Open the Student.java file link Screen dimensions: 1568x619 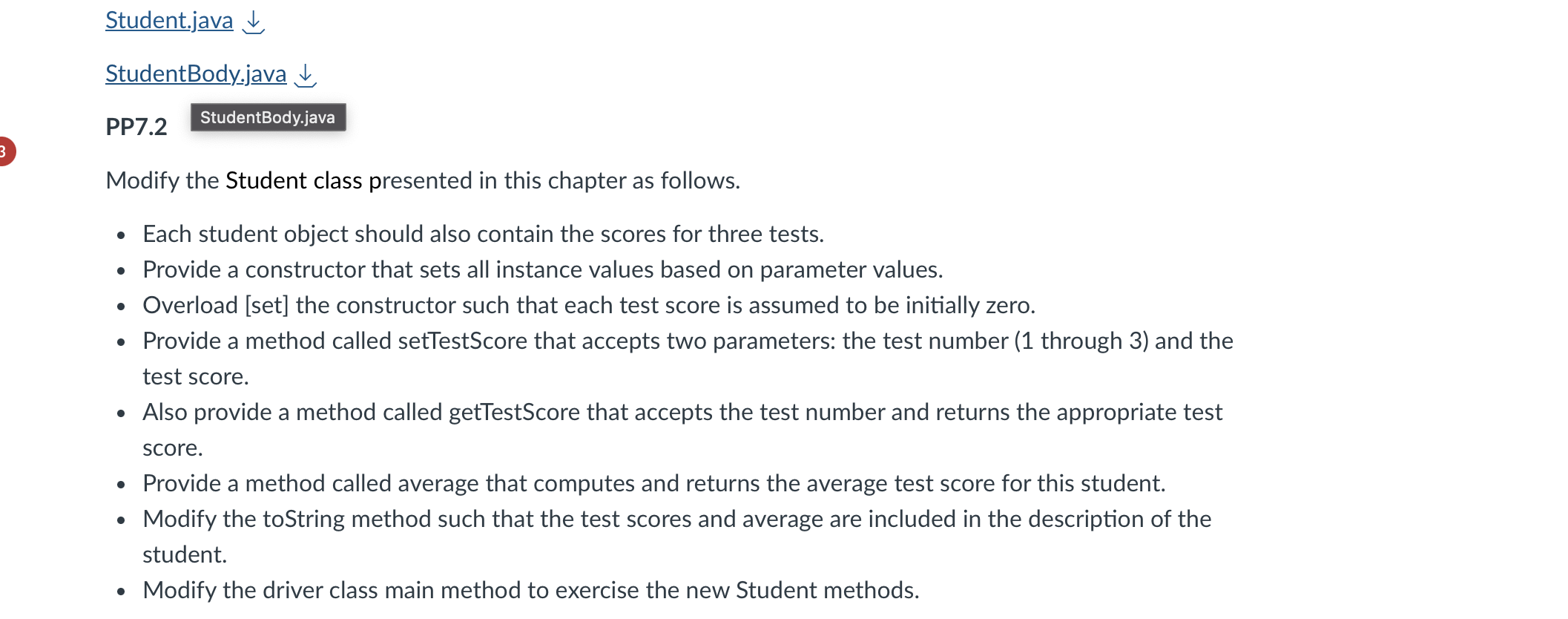click(x=168, y=20)
